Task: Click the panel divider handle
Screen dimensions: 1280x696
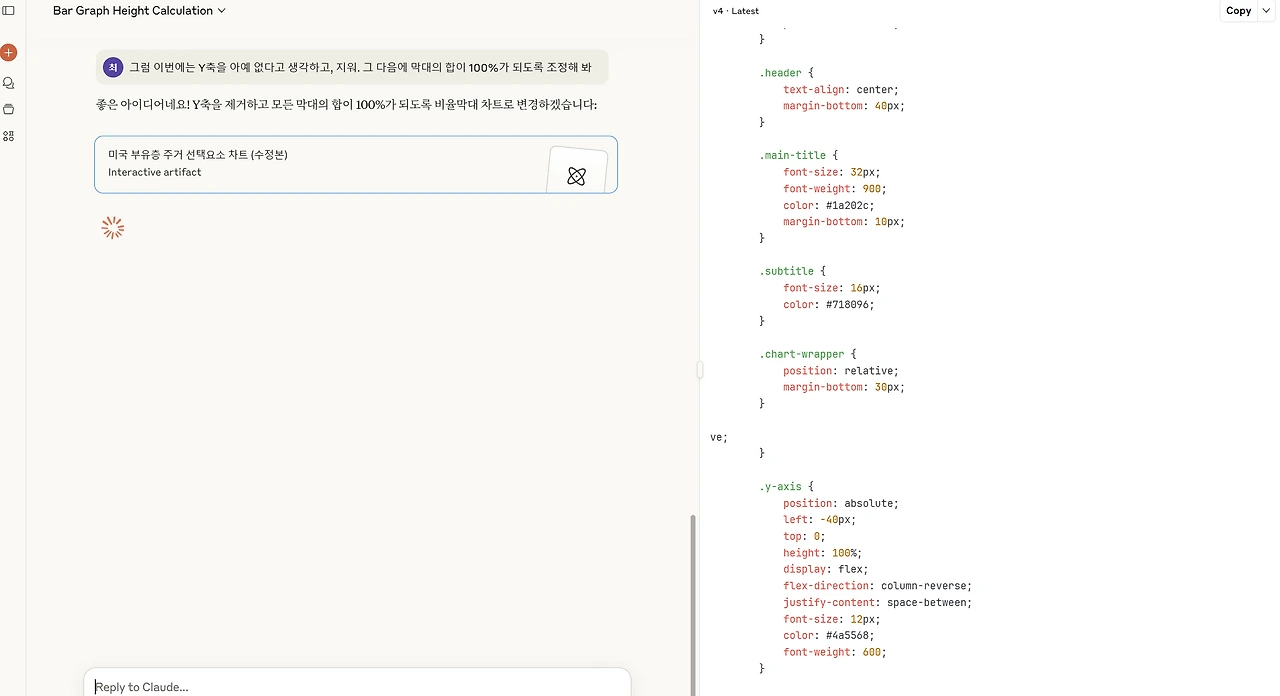Action: [x=699, y=370]
